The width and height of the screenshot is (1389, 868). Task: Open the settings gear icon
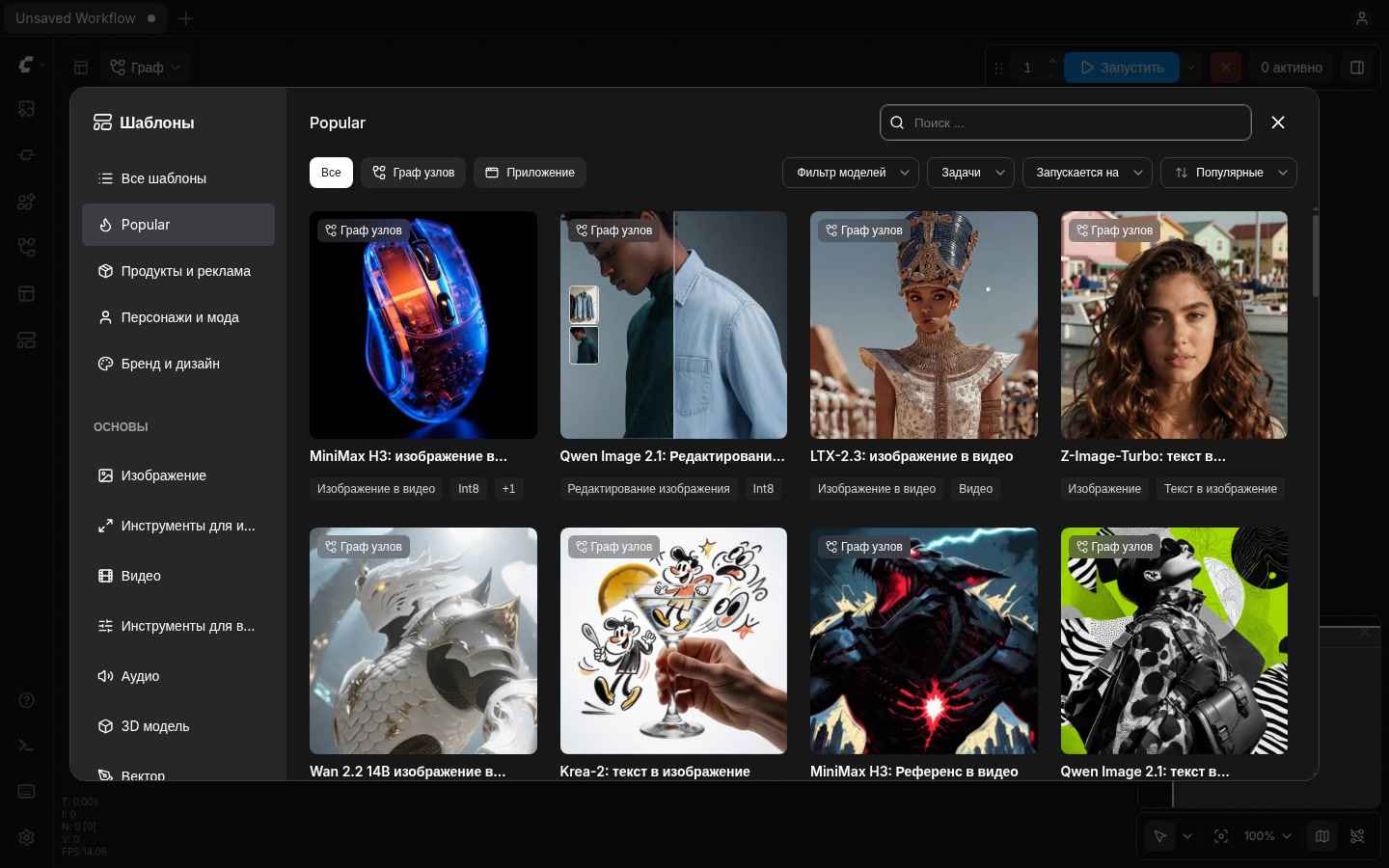[27, 838]
